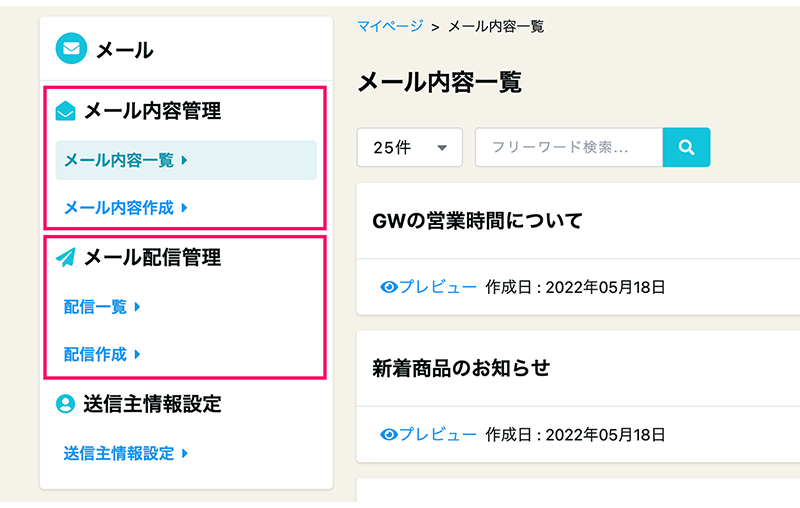Click the eye icon for 新着商品のお知らせ
This screenshot has height=508, width=800.
point(390,434)
